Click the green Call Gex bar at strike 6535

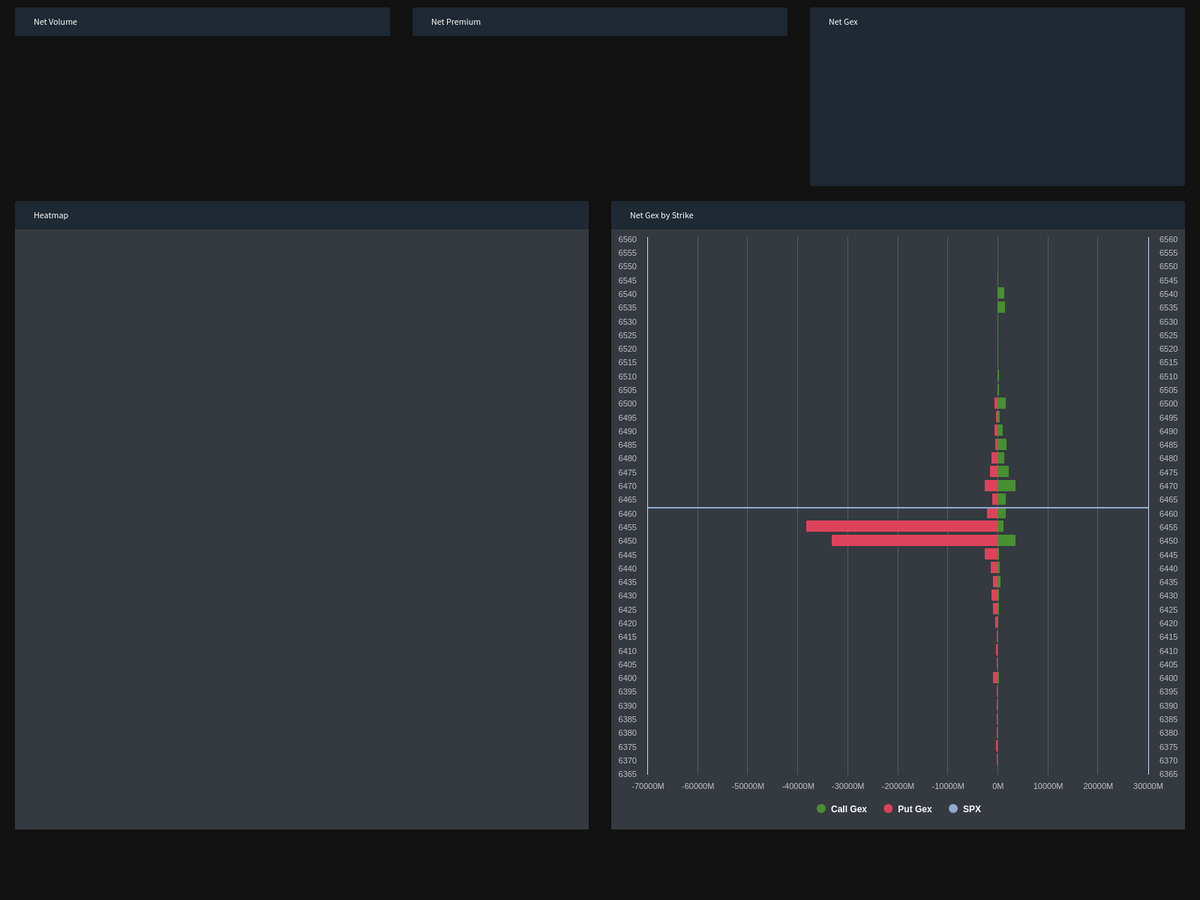pyautogui.click(x=1002, y=307)
